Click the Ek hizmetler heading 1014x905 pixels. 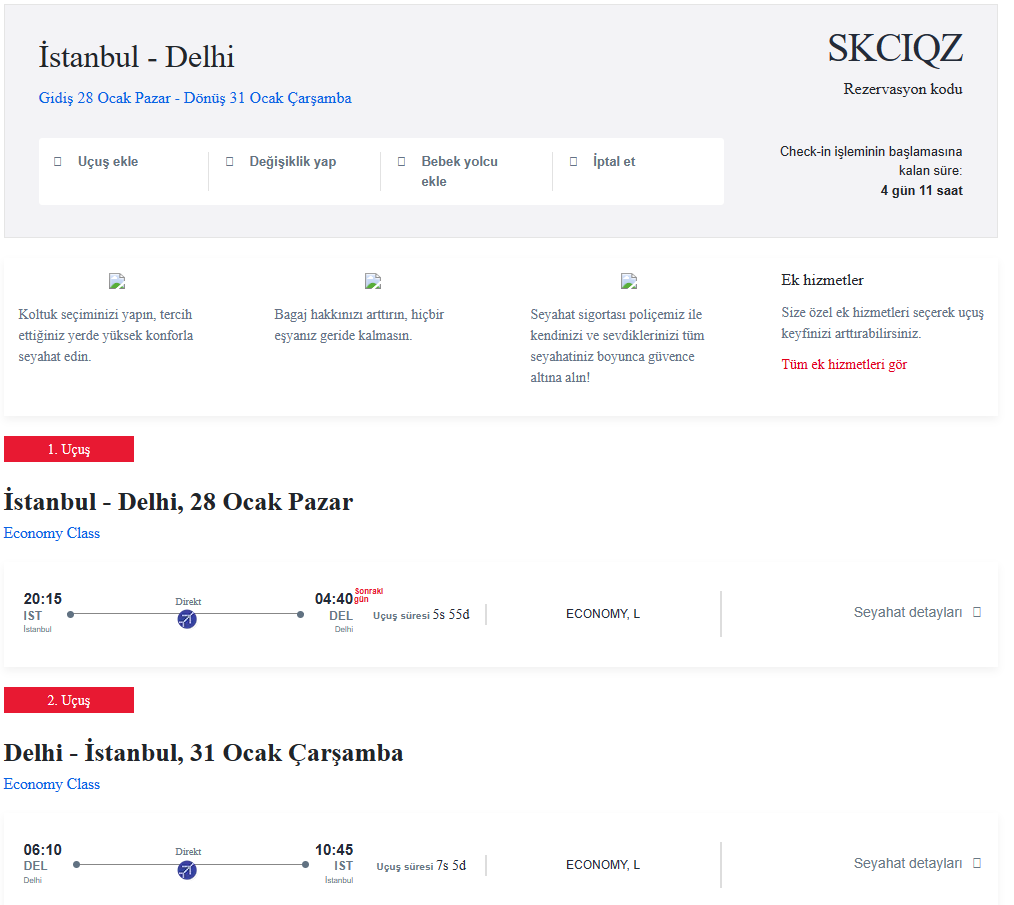(822, 280)
